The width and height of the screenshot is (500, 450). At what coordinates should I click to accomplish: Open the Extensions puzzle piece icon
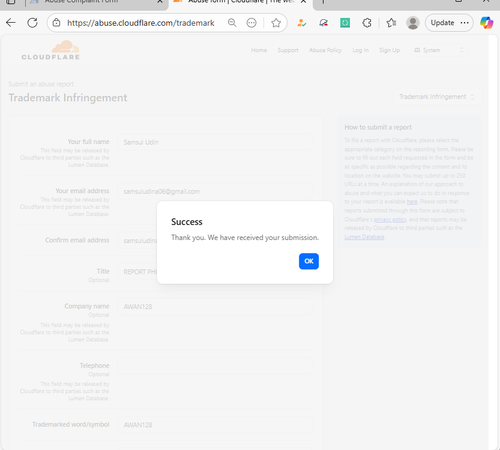click(x=367, y=23)
